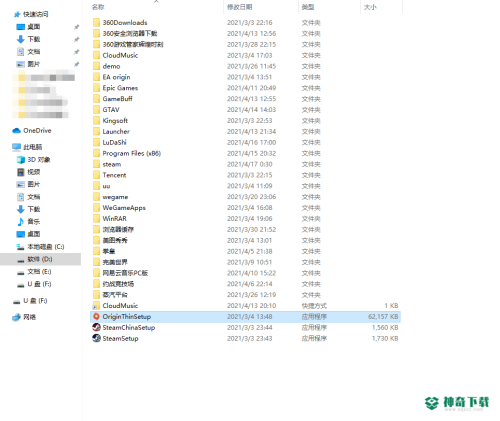Select the 3D 对象 sidebar icon
The image size is (500, 421).
[21, 160]
